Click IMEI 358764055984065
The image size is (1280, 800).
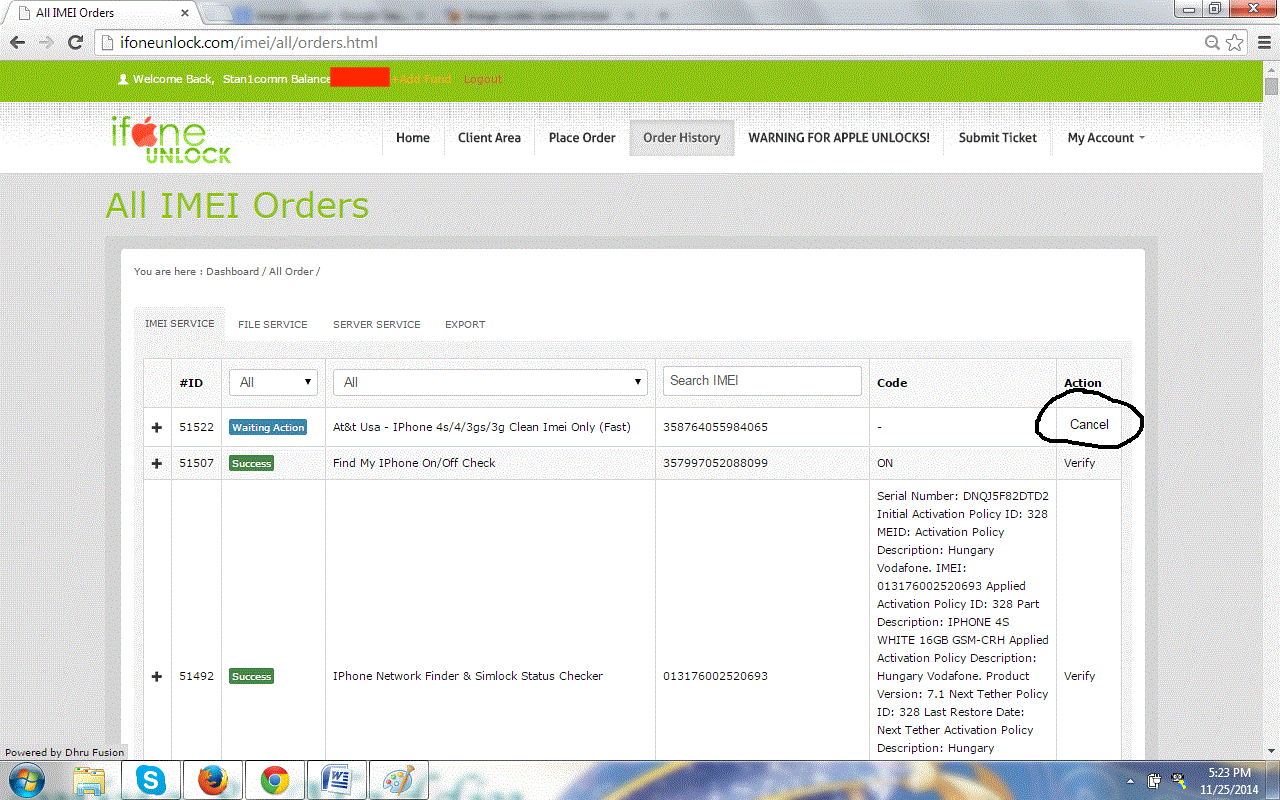[715, 427]
